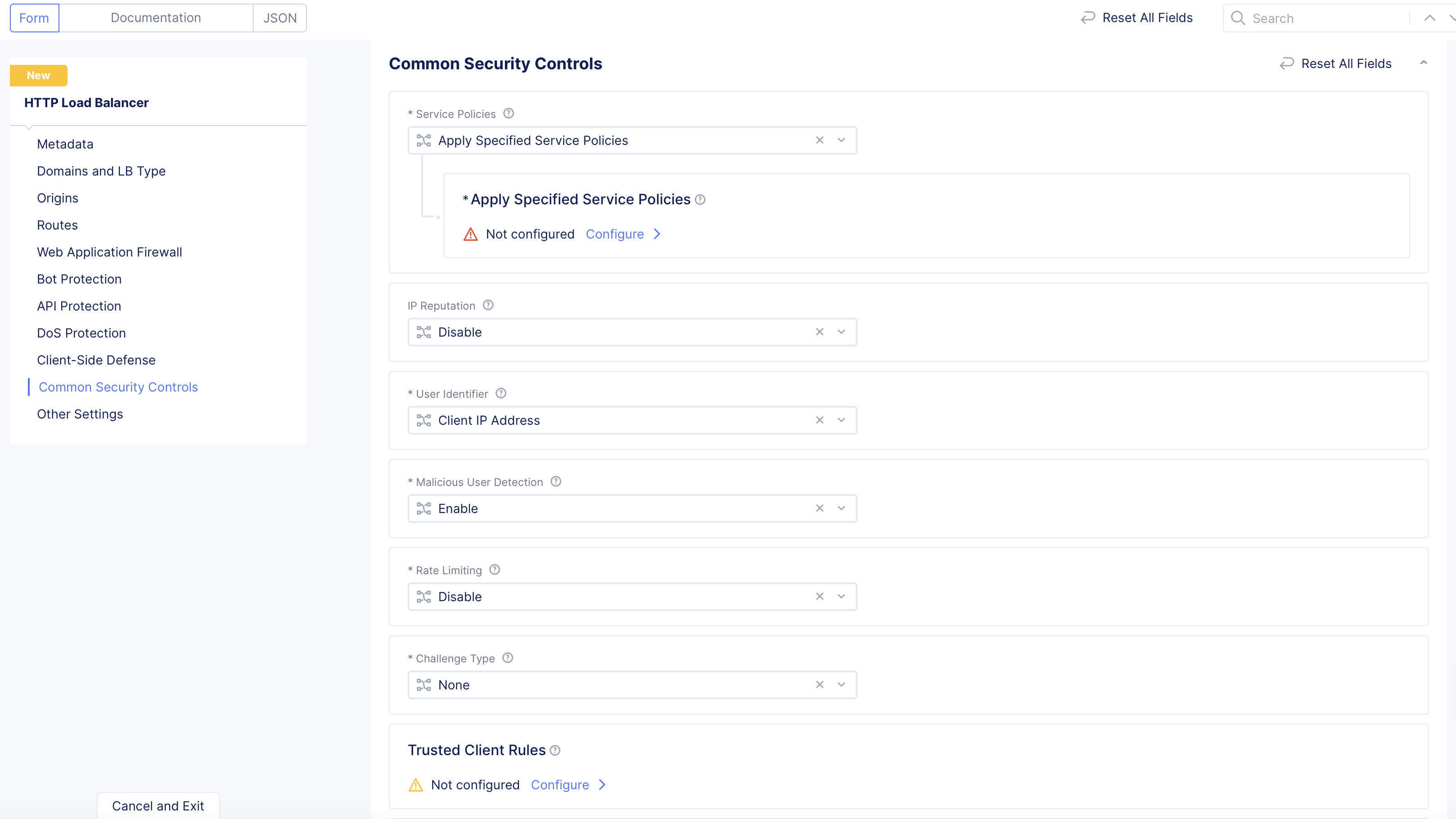Clear the Malicious User Detection value

pyautogui.click(x=820, y=508)
